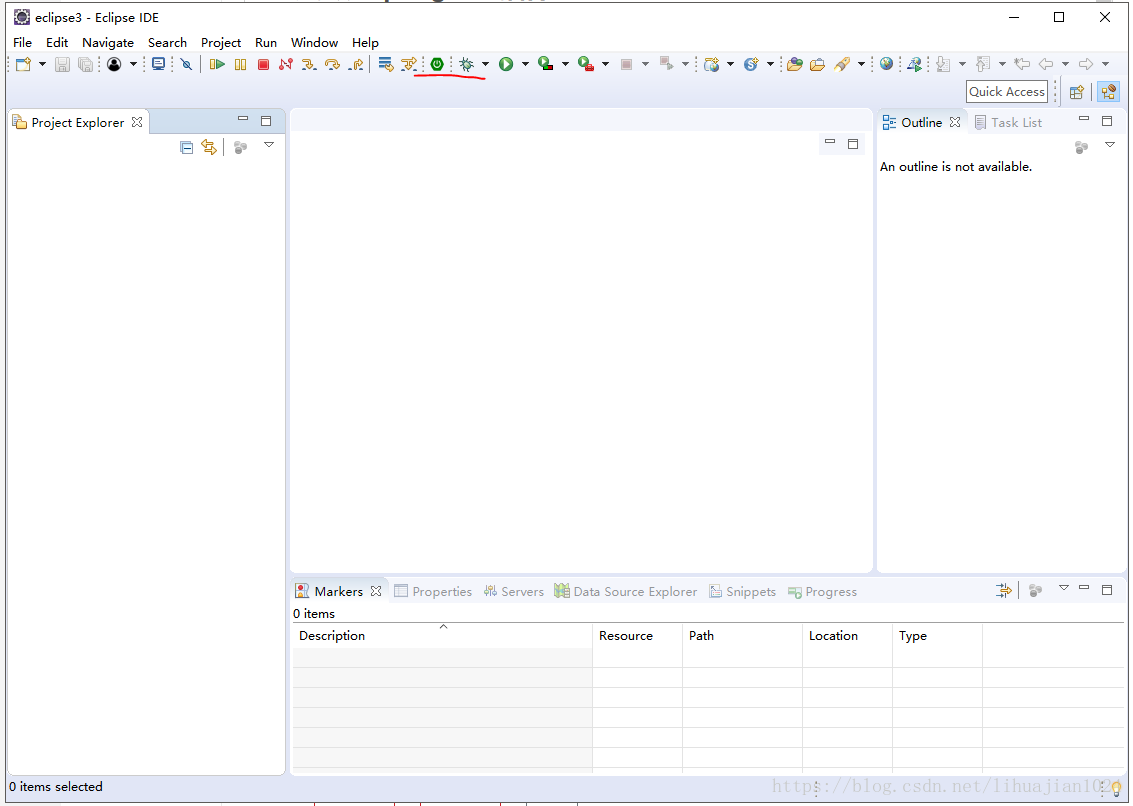
Task: Open the Project menu
Action: (x=221, y=43)
